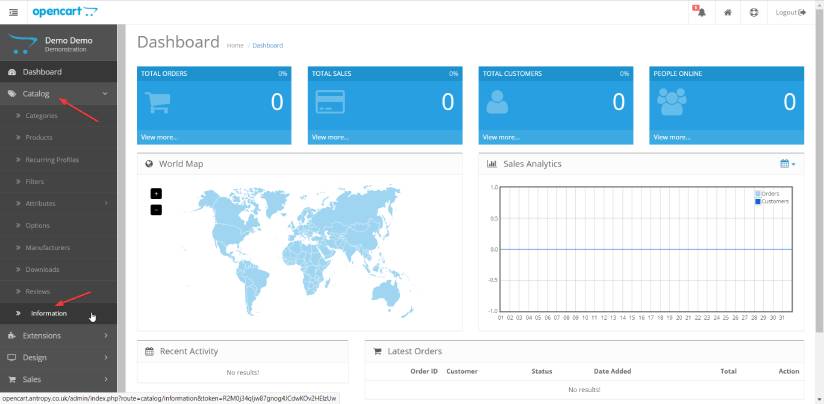Click Information in the Catalog submenu
This screenshot has height=404, width=824.
pyautogui.click(x=49, y=313)
